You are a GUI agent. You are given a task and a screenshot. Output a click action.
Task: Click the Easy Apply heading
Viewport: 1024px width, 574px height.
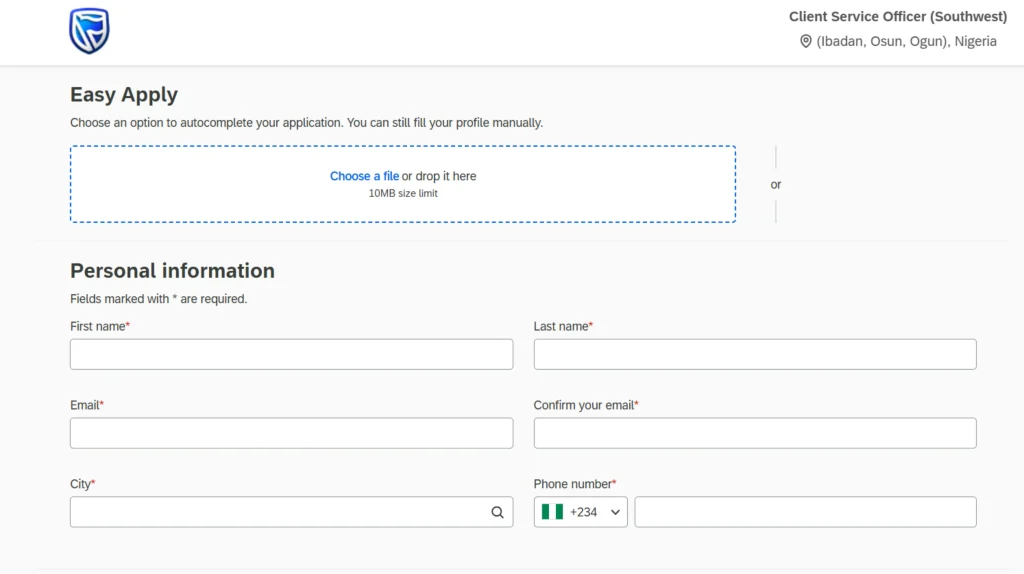pyautogui.click(x=124, y=95)
